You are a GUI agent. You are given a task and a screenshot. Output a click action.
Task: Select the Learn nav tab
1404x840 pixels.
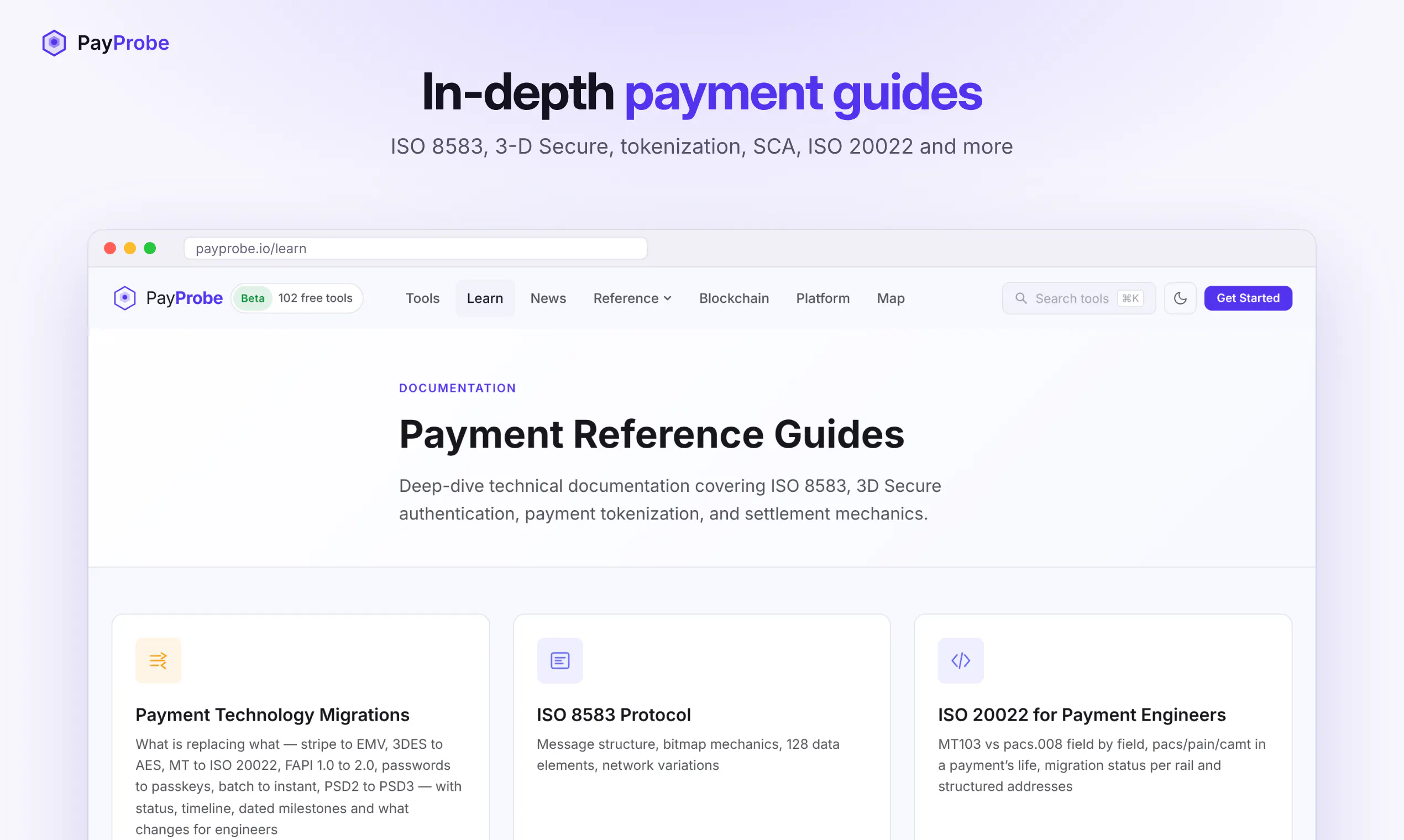pyautogui.click(x=485, y=298)
